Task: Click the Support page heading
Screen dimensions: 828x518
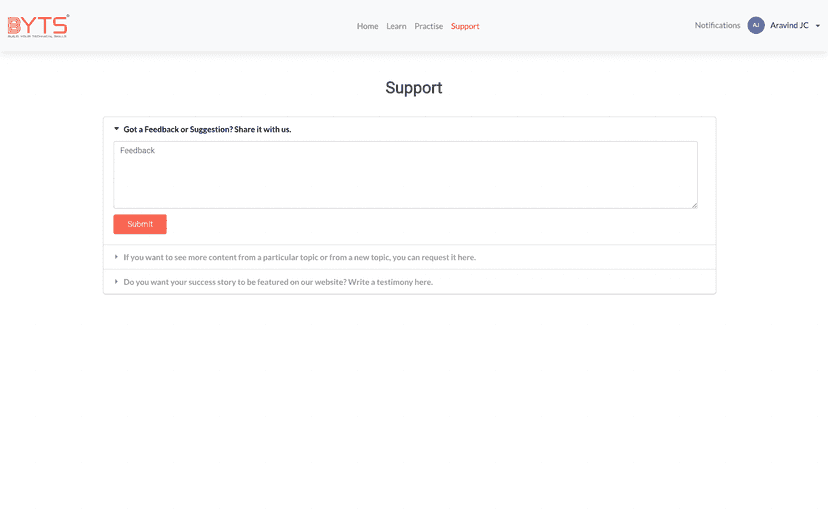Action: [413, 88]
